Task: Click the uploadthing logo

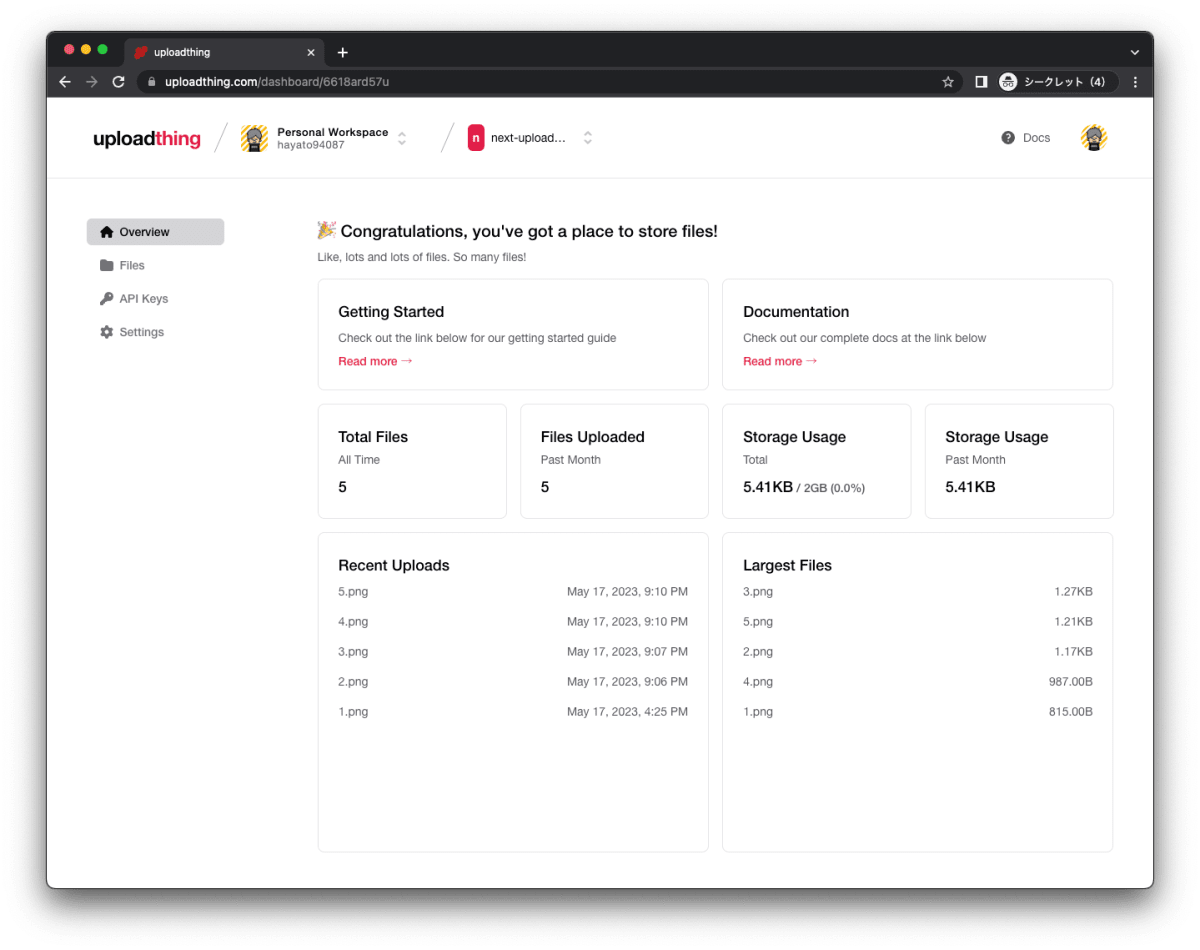Action: (x=146, y=138)
